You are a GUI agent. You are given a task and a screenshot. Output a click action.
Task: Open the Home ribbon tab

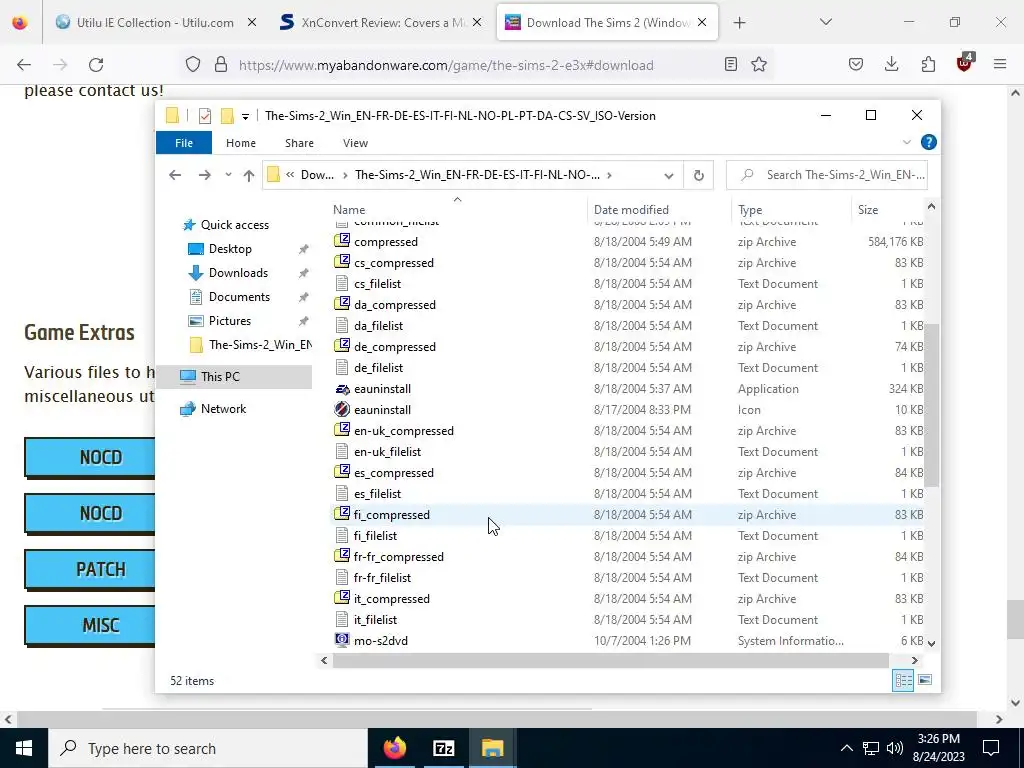(x=240, y=142)
